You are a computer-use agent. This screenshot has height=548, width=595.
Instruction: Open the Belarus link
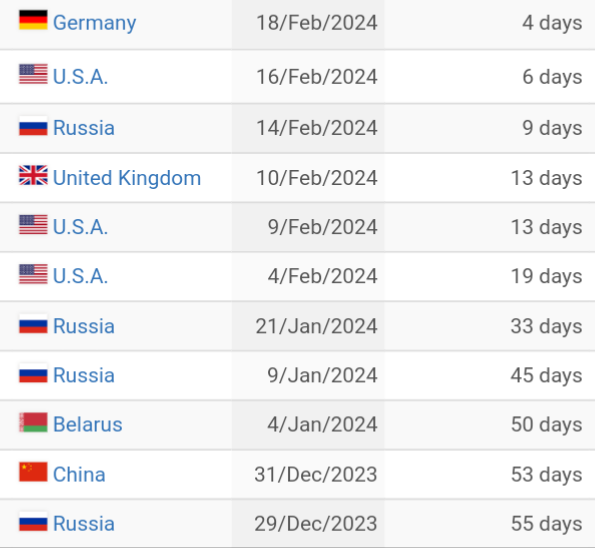click(88, 424)
